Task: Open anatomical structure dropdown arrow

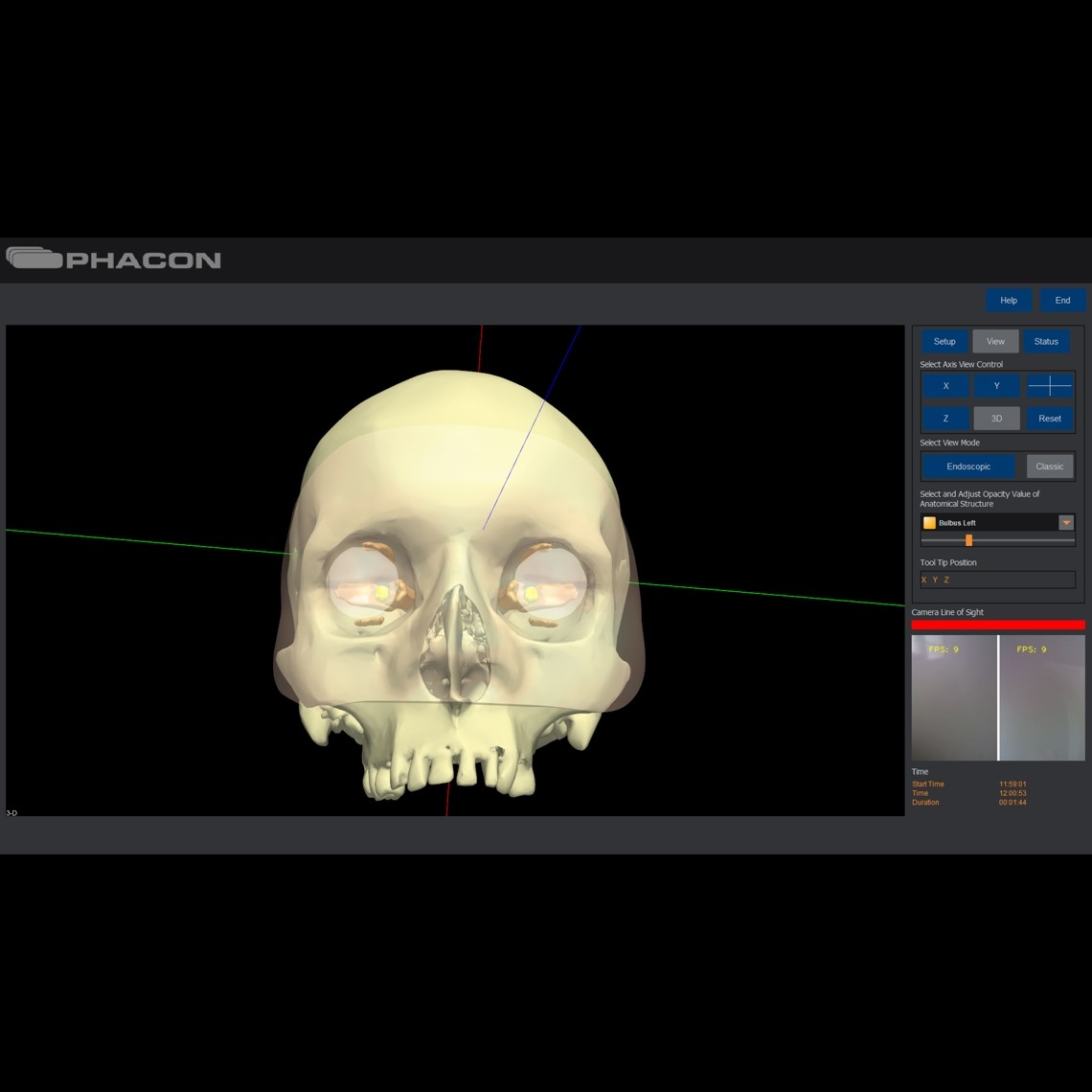Action: (x=1065, y=523)
